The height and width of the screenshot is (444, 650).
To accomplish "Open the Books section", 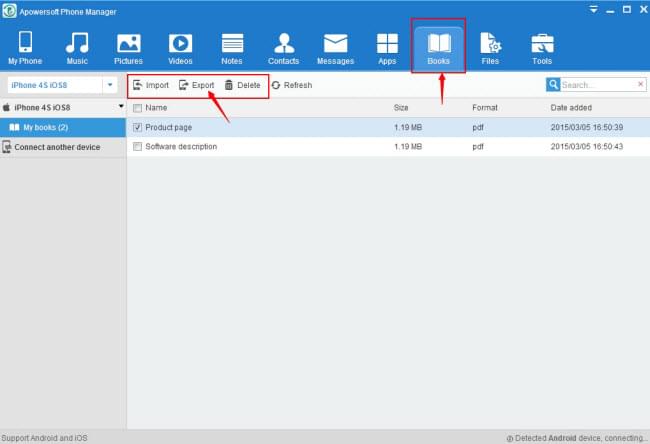I will click(439, 48).
